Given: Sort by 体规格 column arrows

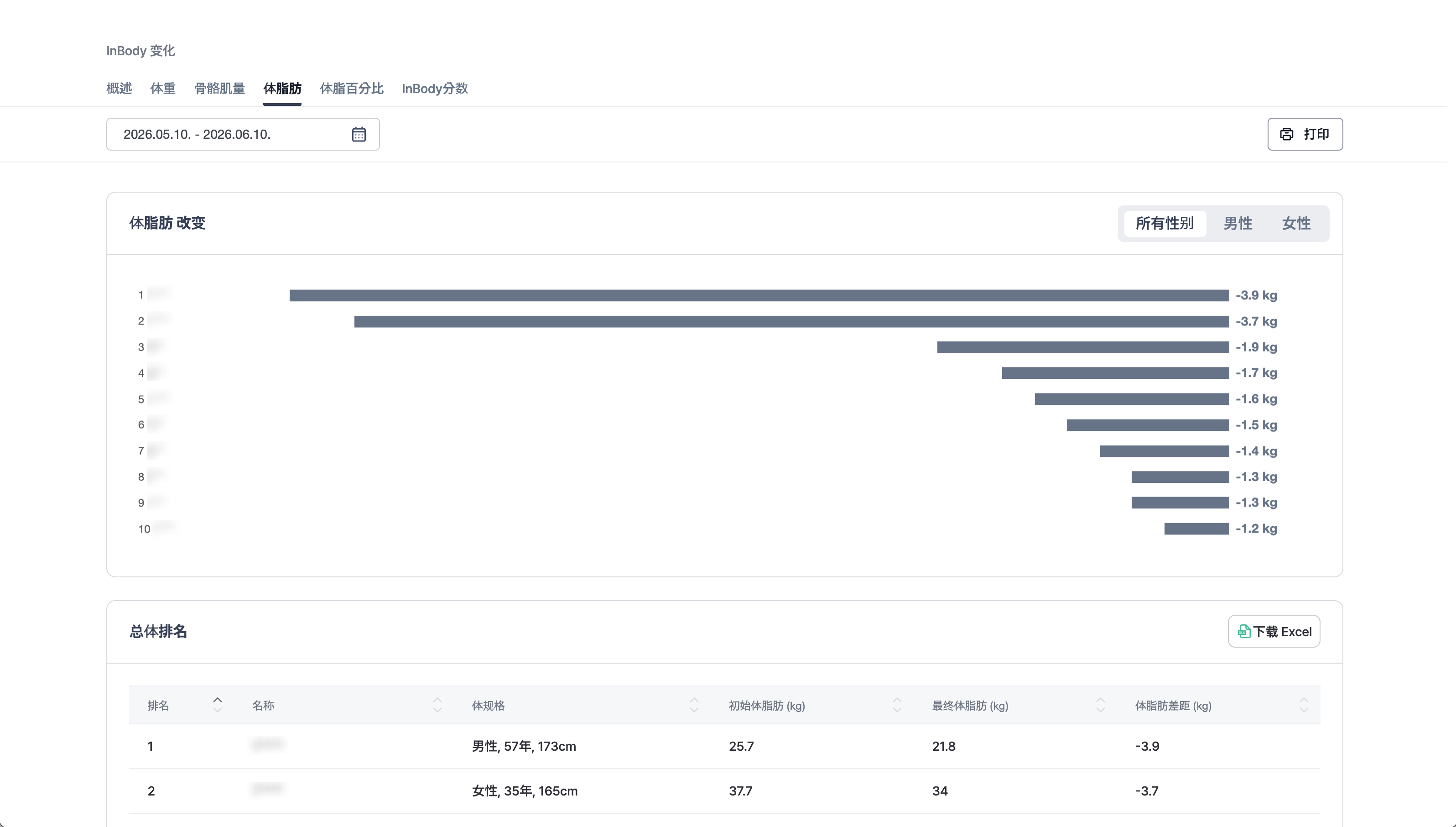Looking at the screenshot, I should click(694, 705).
